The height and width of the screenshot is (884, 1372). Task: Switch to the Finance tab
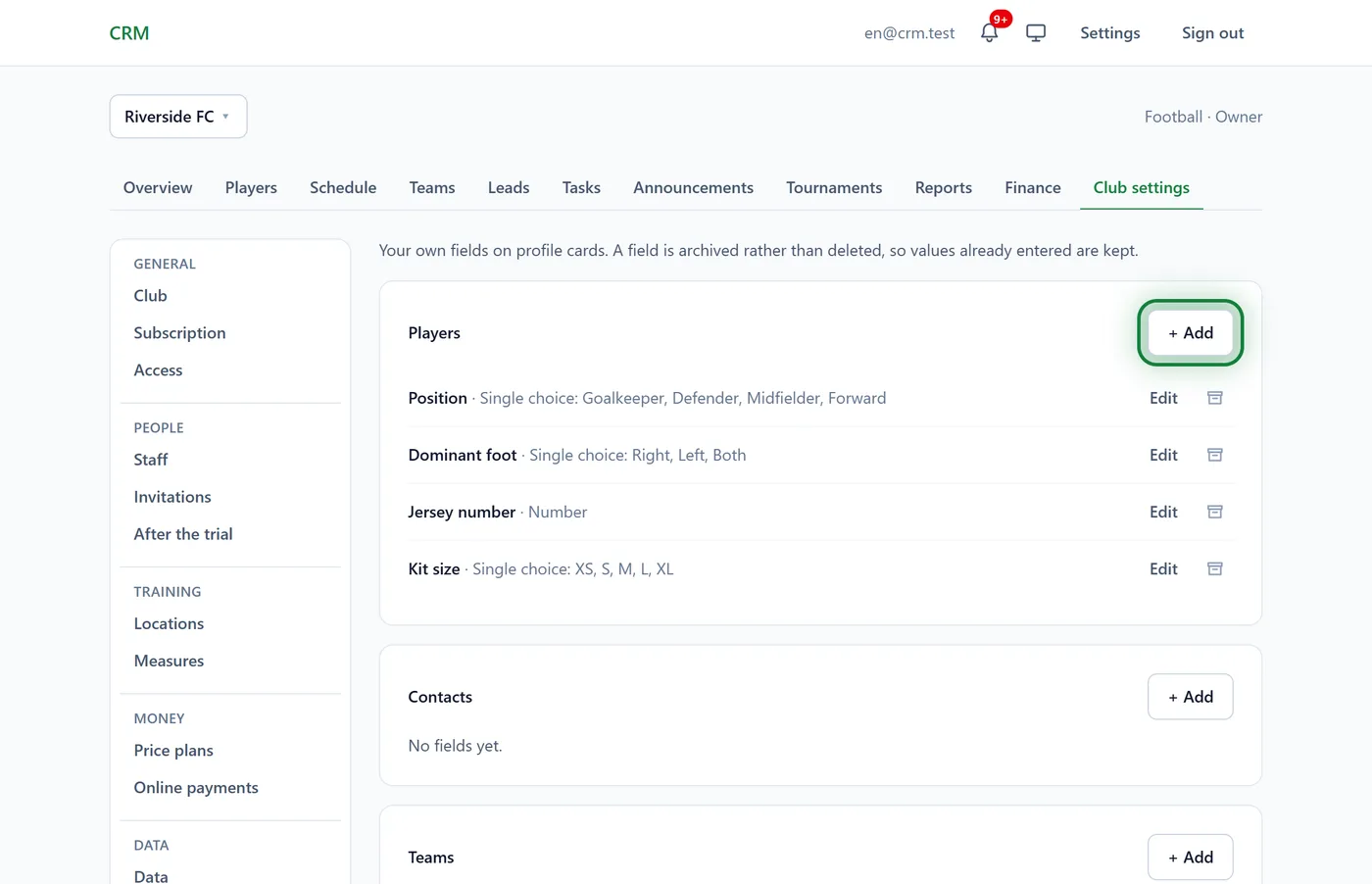coord(1033,187)
